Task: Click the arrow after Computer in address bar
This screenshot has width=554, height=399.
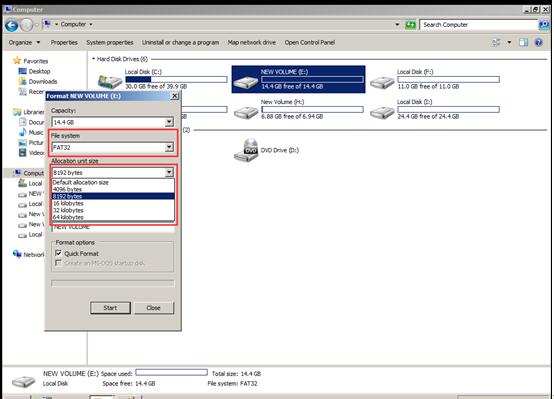Action: point(91,24)
